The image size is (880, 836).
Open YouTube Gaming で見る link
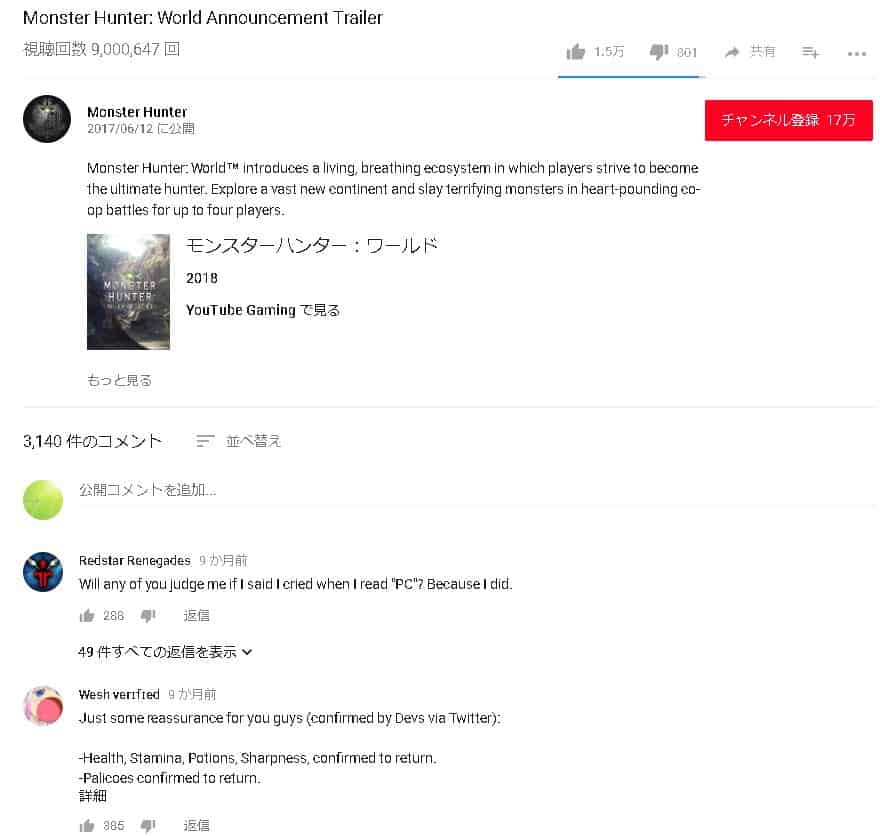[x=263, y=310]
